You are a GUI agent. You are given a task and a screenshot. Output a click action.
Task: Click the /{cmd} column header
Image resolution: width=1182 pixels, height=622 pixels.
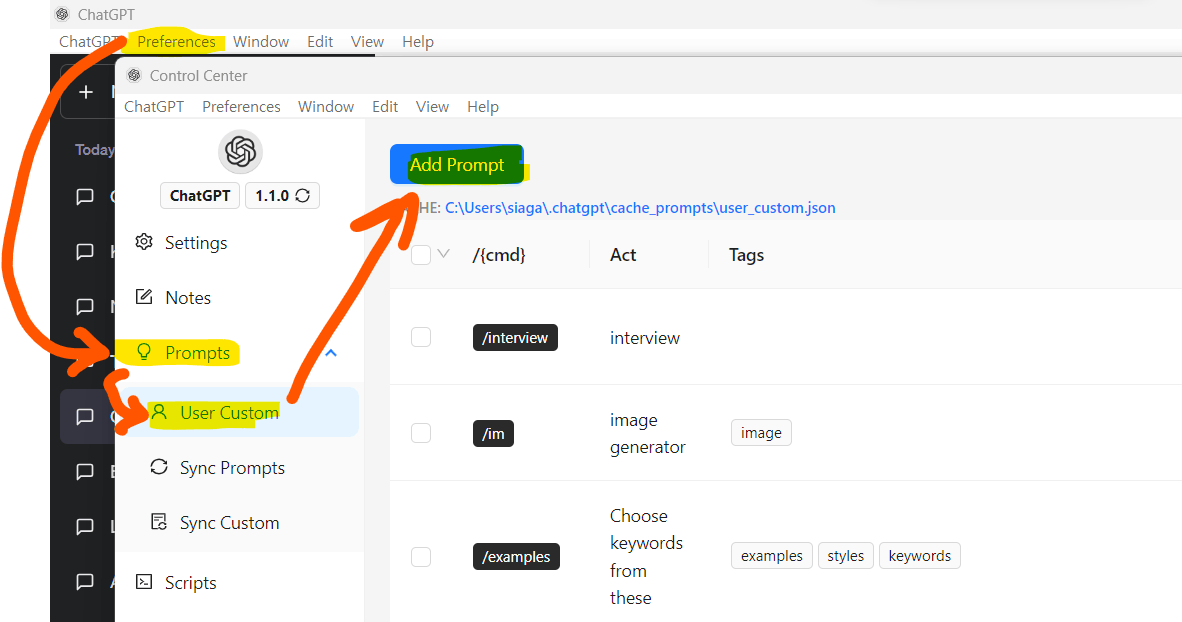pos(498,255)
